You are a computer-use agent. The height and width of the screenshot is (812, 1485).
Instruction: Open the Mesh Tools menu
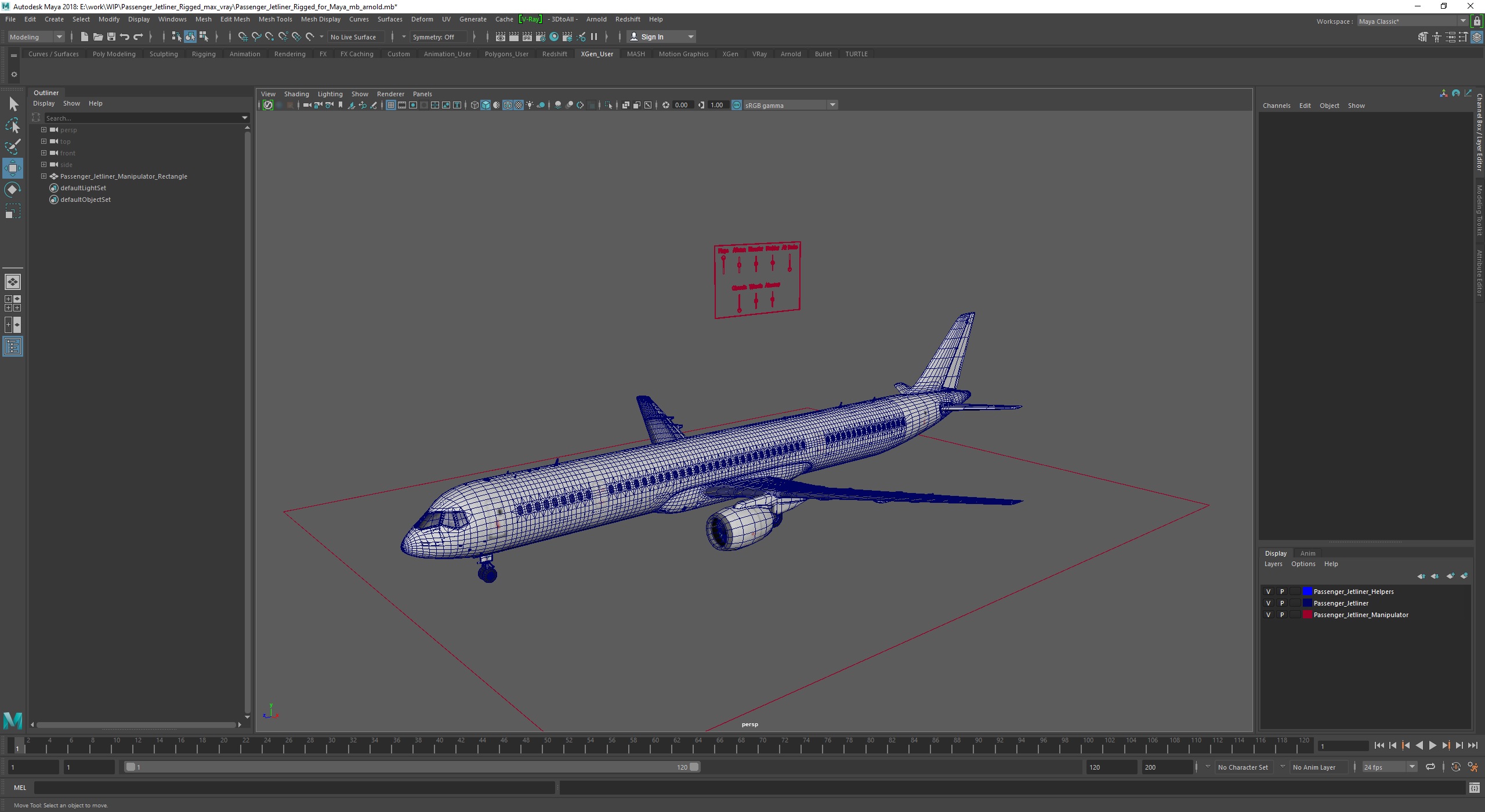click(275, 19)
